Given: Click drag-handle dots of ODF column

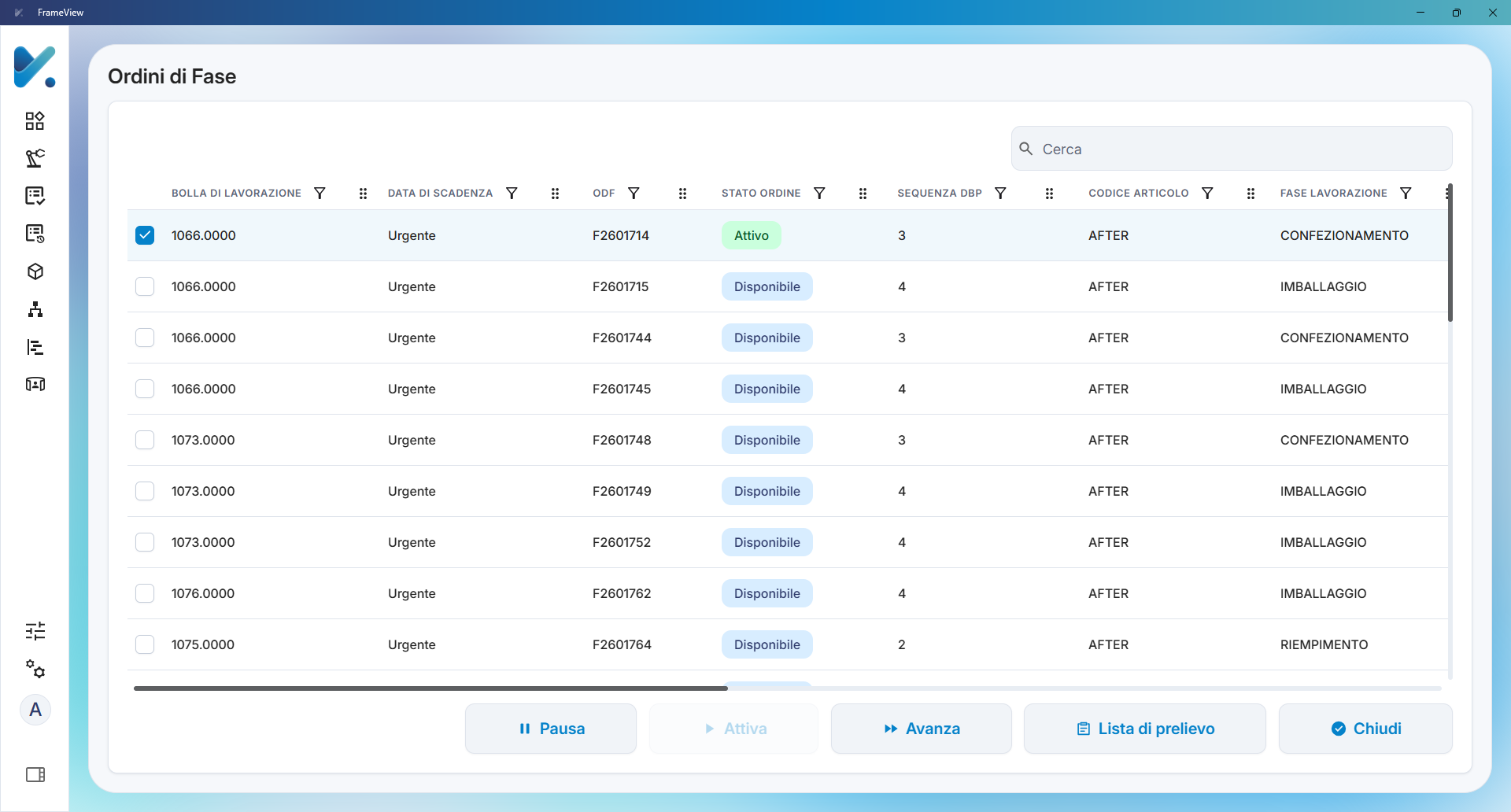Looking at the screenshot, I should [x=682, y=194].
